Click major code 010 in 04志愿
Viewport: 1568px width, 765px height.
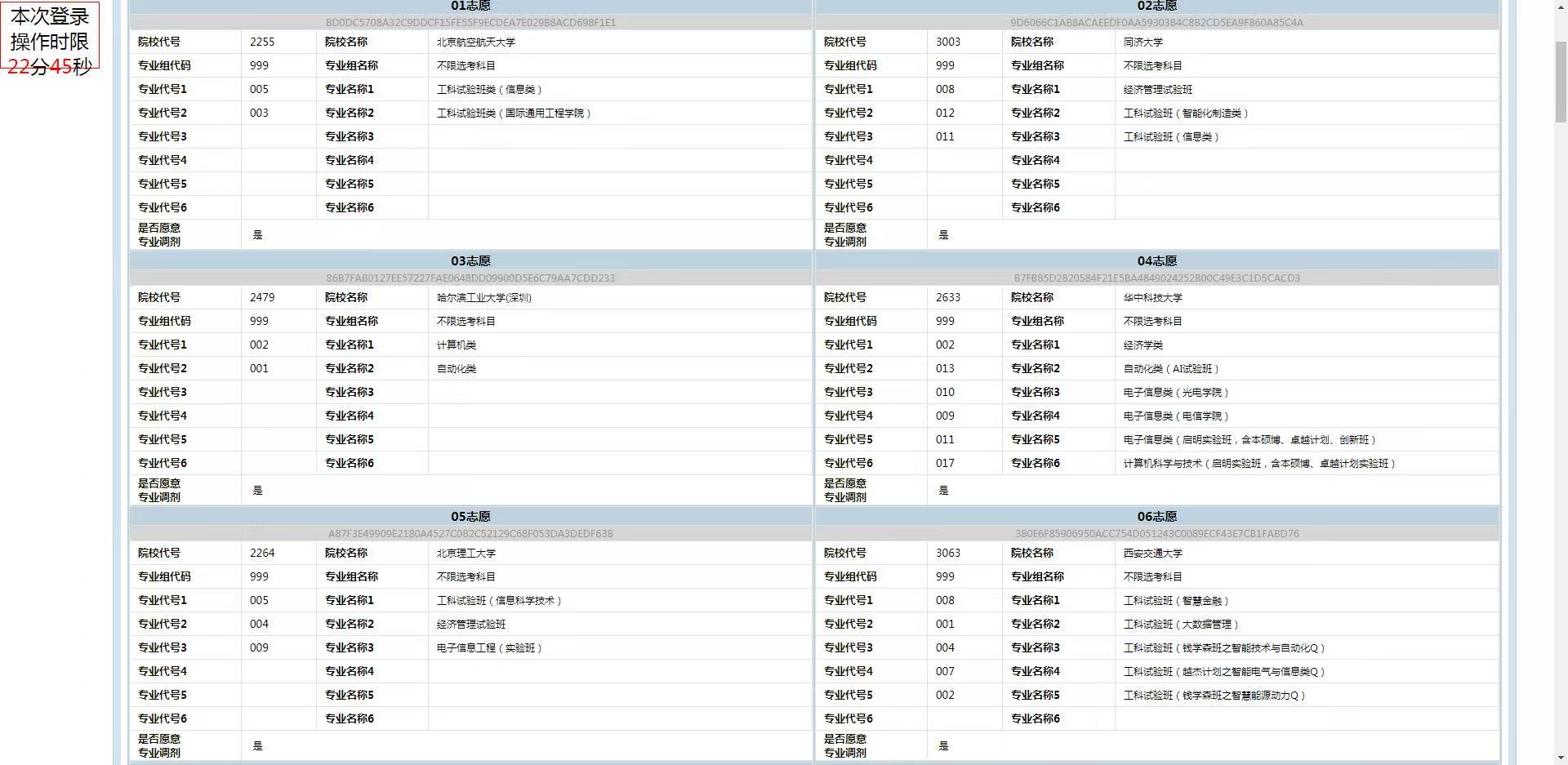tap(945, 392)
